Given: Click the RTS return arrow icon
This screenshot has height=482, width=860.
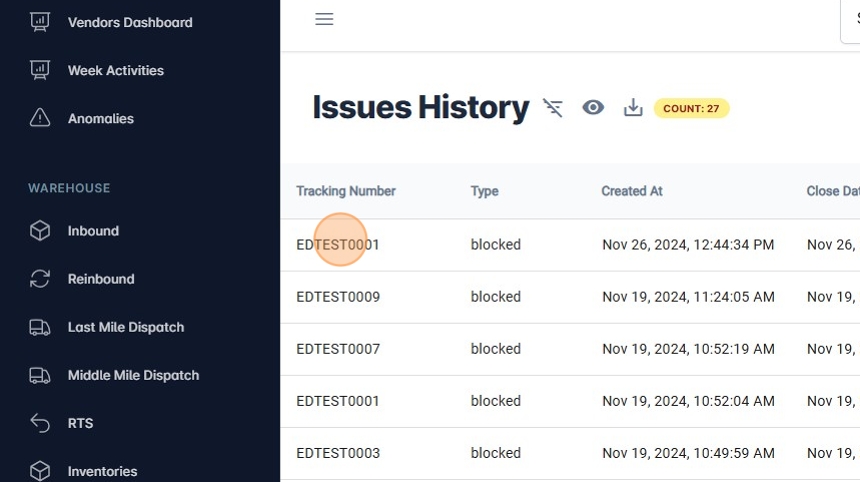Looking at the screenshot, I should coord(40,423).
